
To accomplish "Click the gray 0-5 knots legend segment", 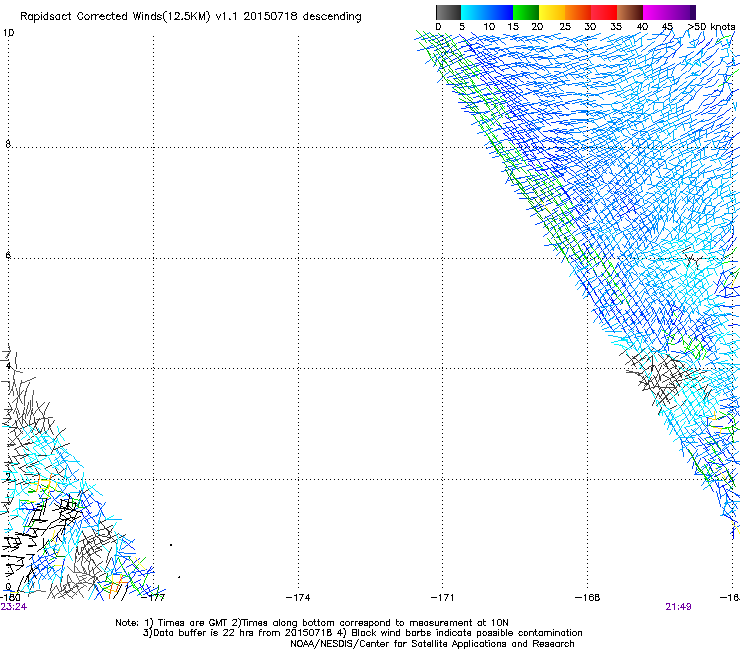I will click(448, 12).
